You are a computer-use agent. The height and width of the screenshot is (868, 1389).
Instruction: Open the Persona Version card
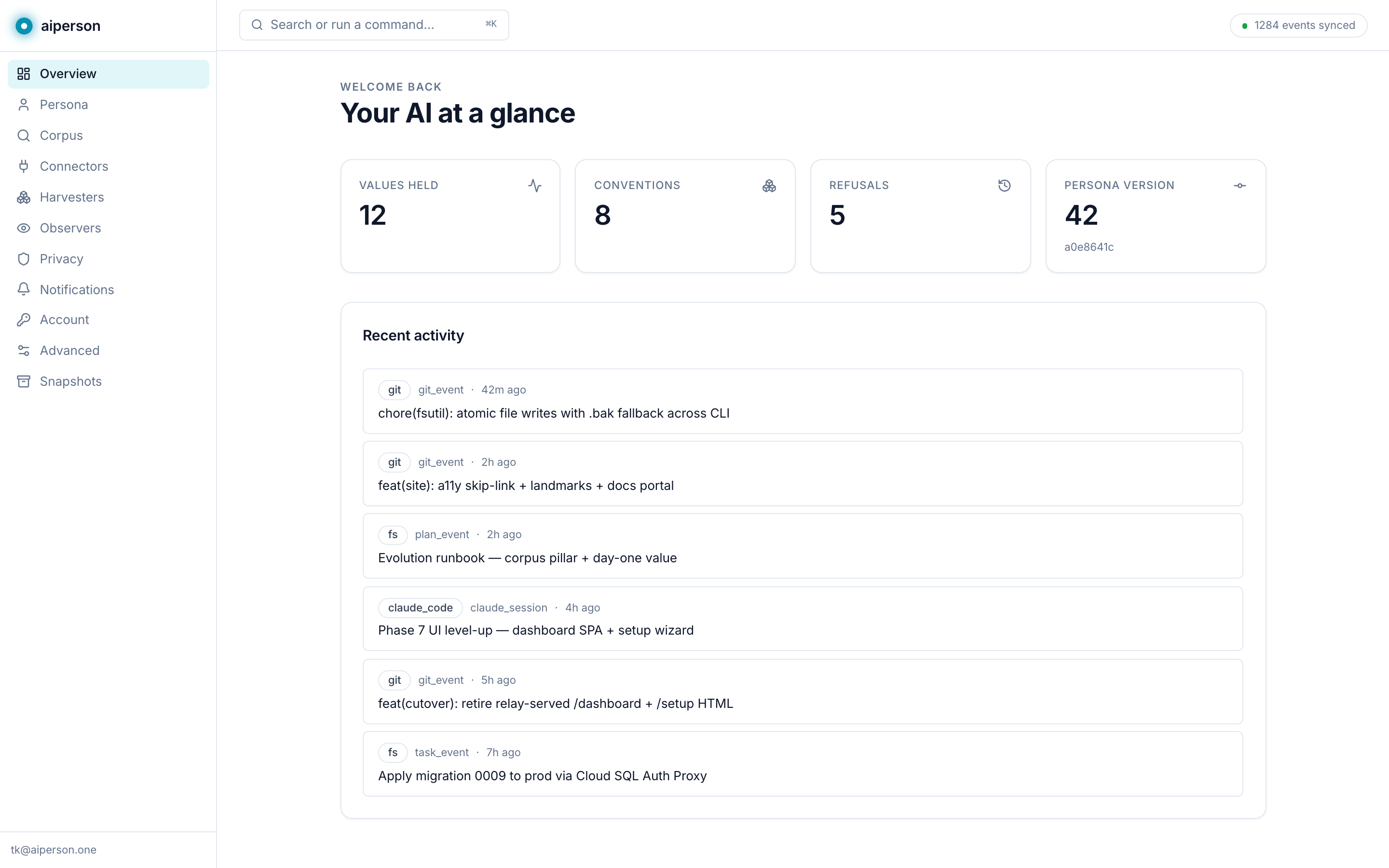click(x=1156, y=216)
